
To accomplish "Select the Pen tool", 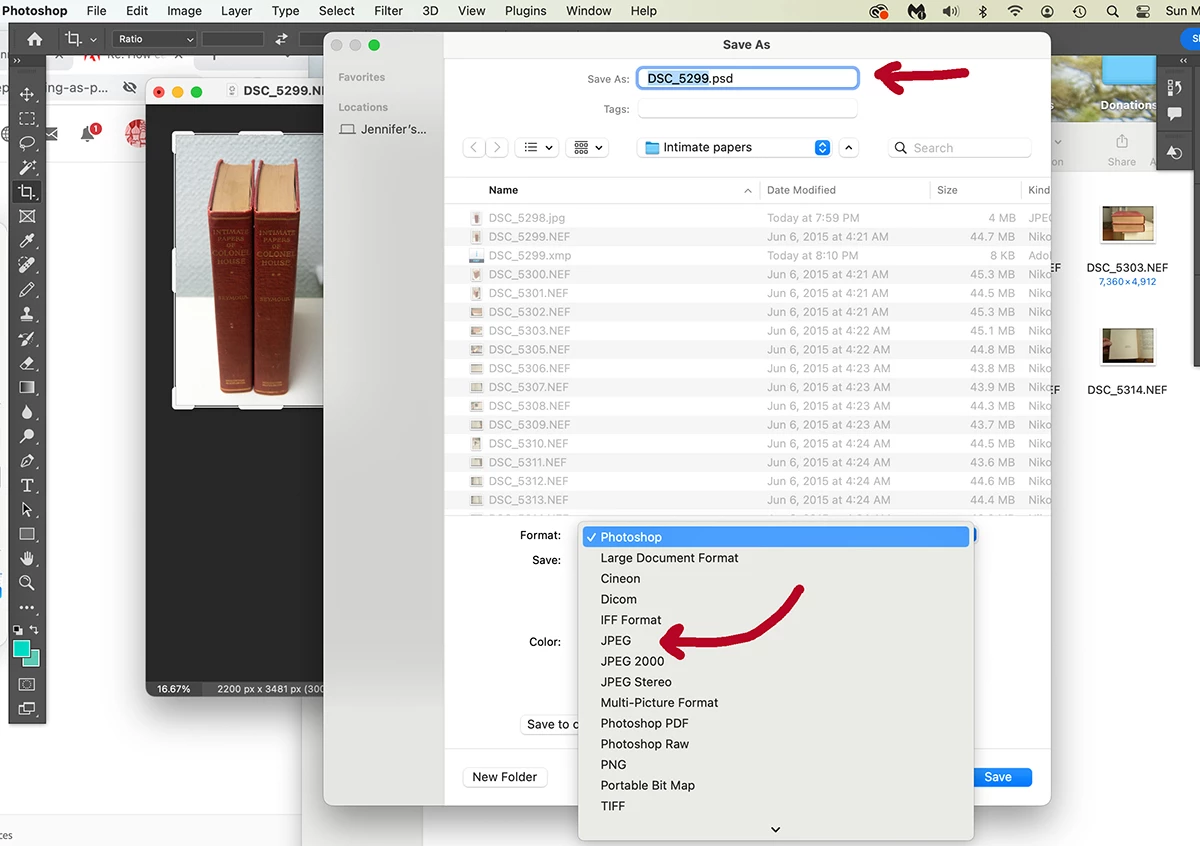I will tap(27, 461).
